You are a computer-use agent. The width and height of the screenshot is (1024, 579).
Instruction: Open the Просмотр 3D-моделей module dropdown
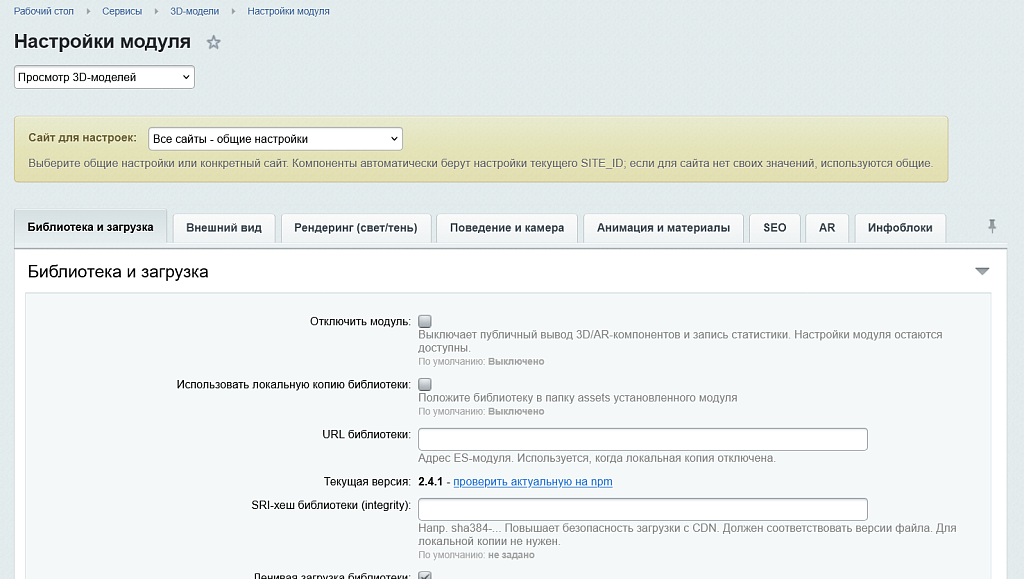104,77
